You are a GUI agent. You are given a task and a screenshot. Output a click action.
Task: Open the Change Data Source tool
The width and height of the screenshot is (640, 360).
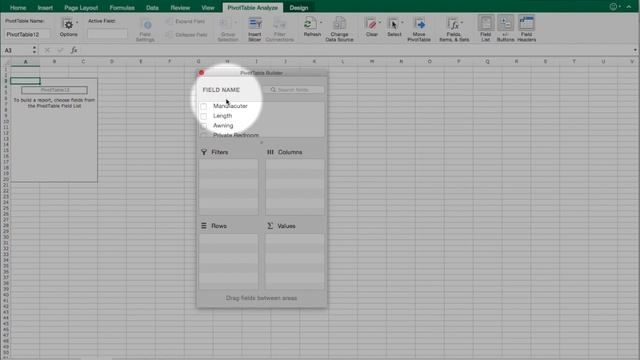tap(340, 23)
